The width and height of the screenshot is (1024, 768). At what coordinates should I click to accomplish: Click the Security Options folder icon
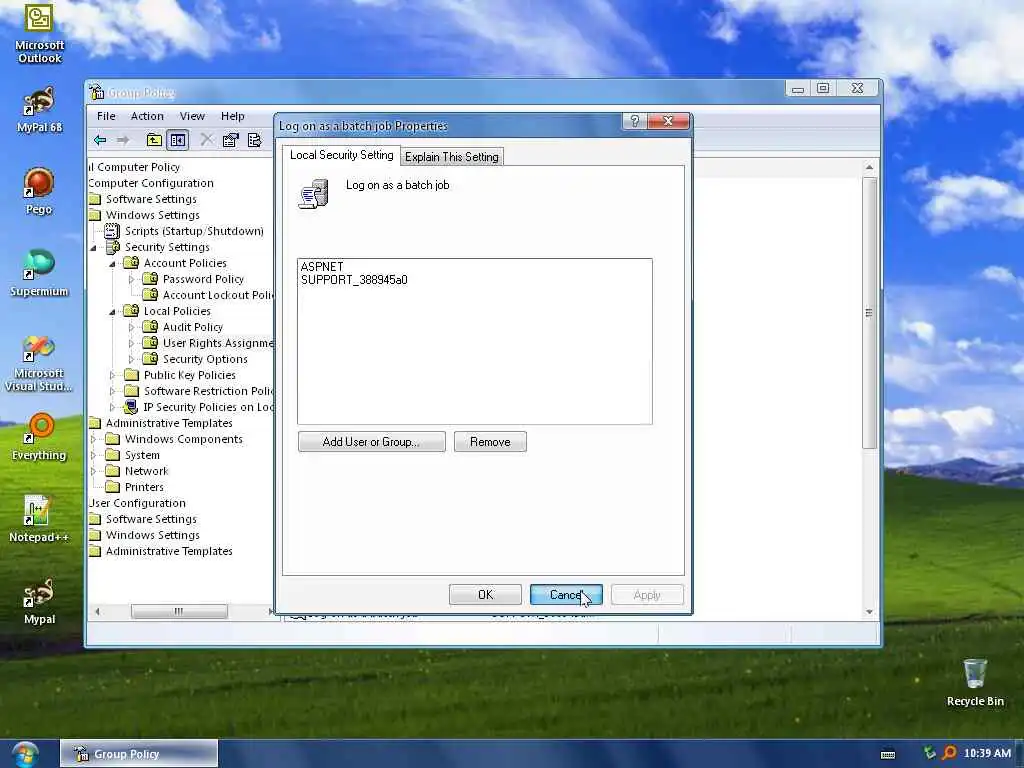click(150, 359)
